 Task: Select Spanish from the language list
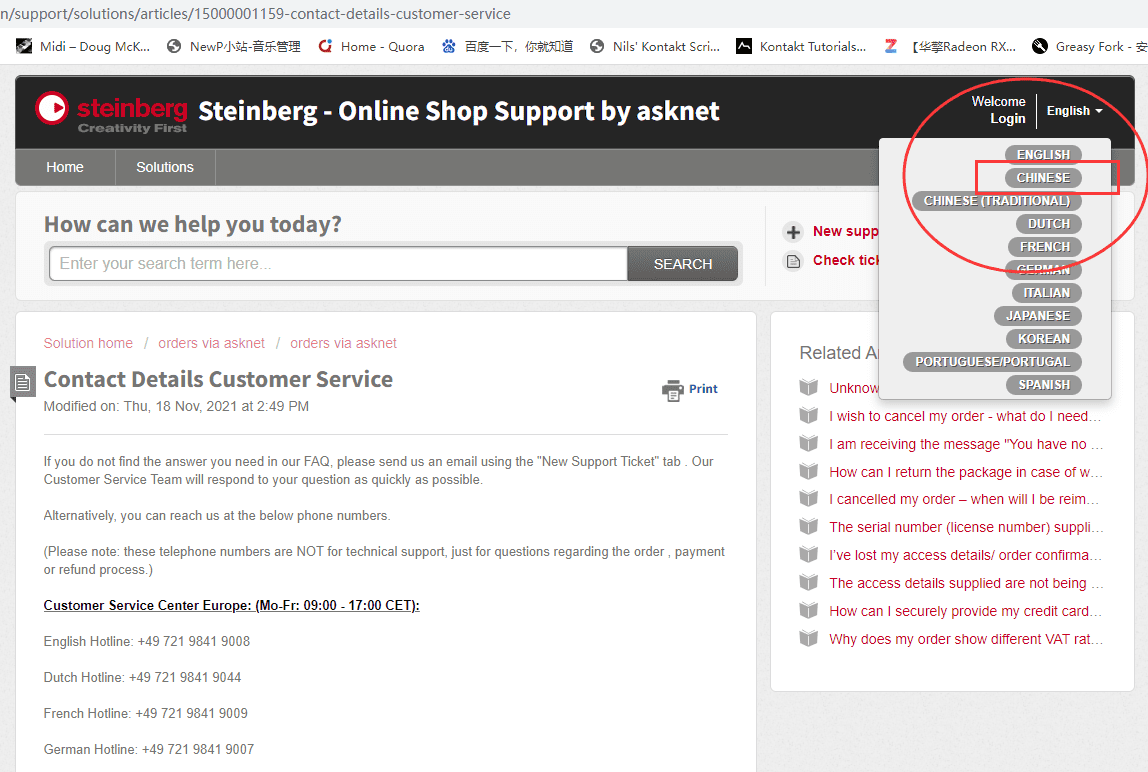pos(1044,385)
